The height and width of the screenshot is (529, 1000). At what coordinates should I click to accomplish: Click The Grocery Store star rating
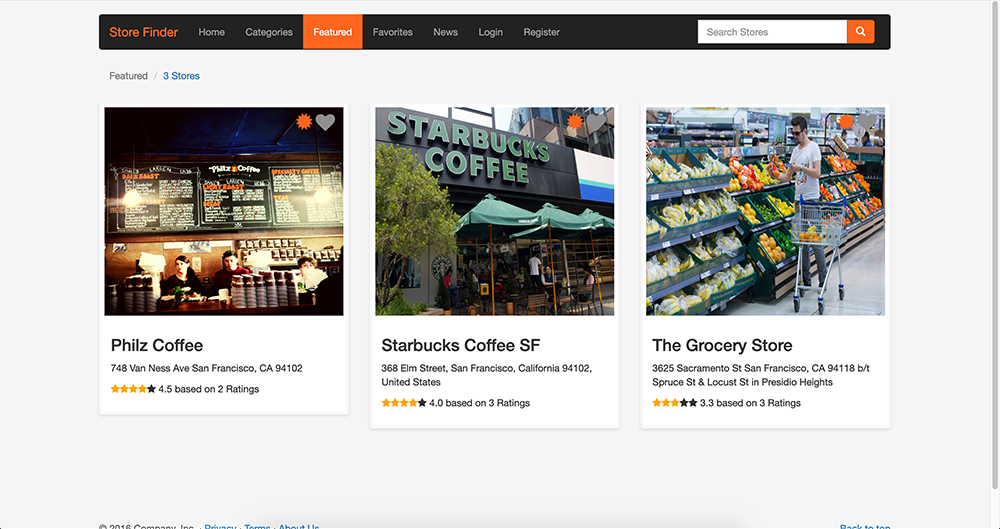pyautogui.click(x=675, y=403)
